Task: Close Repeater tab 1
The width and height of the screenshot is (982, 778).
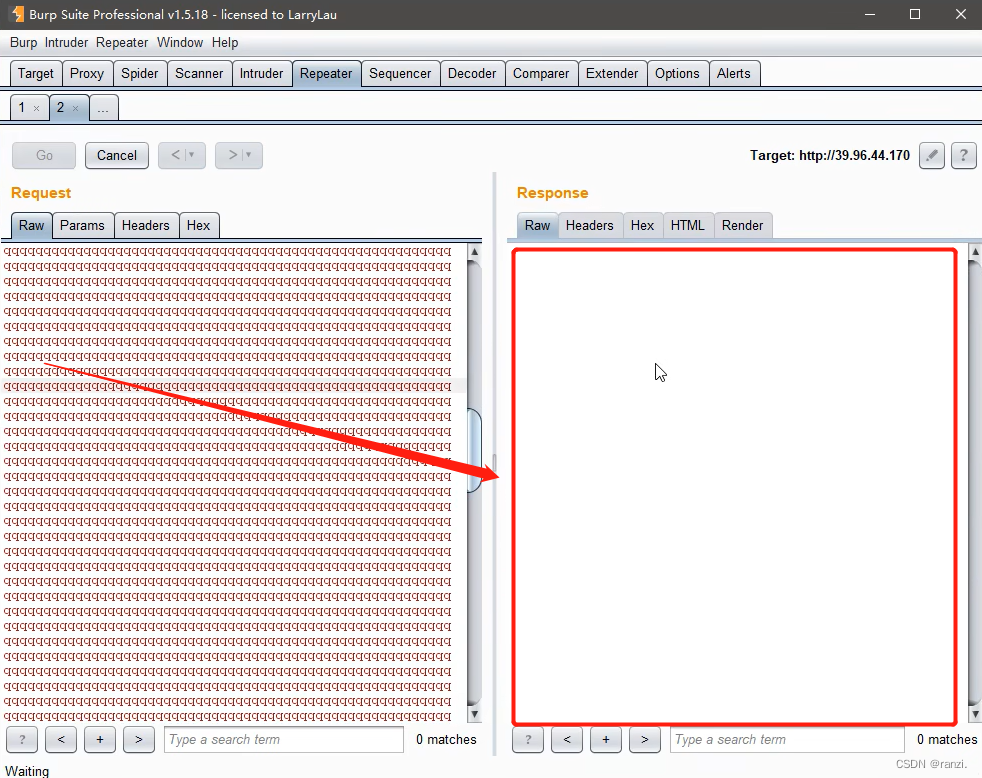Action: click(36, 108)
